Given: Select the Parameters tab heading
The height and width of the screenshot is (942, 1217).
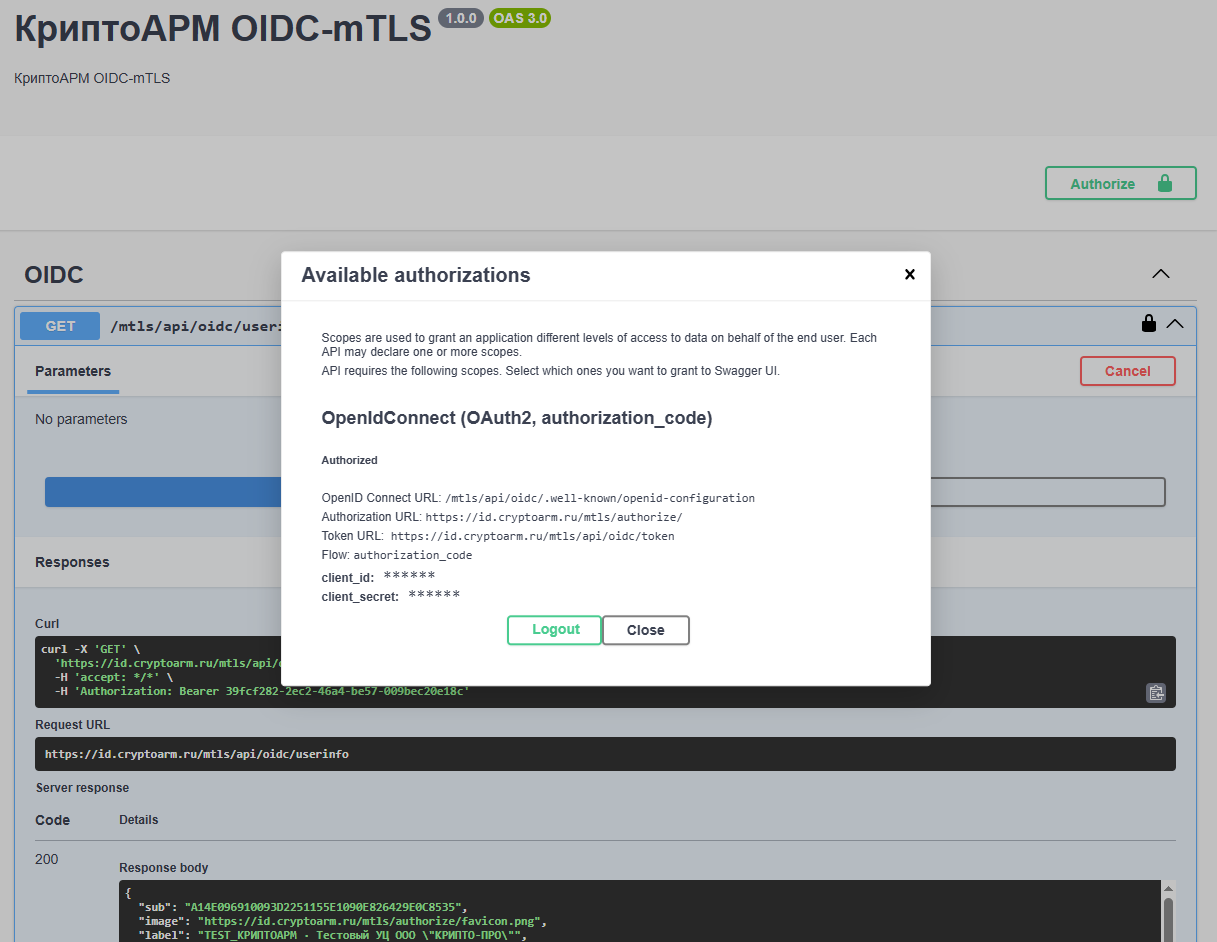Looking at the screenshot, I should (x=73, y=371).
